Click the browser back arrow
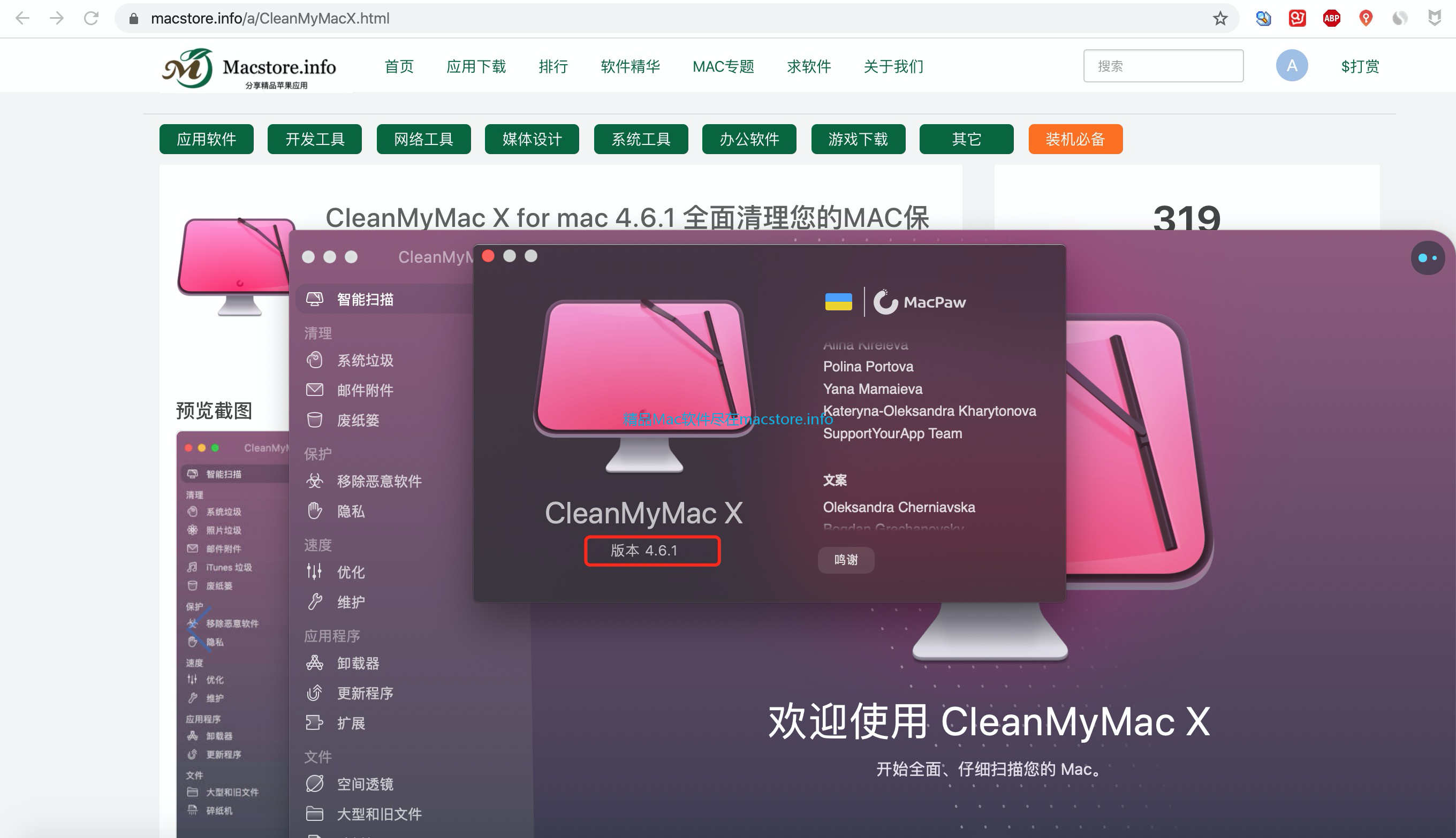Screen dimensions: 1456x838 (22, 18)
